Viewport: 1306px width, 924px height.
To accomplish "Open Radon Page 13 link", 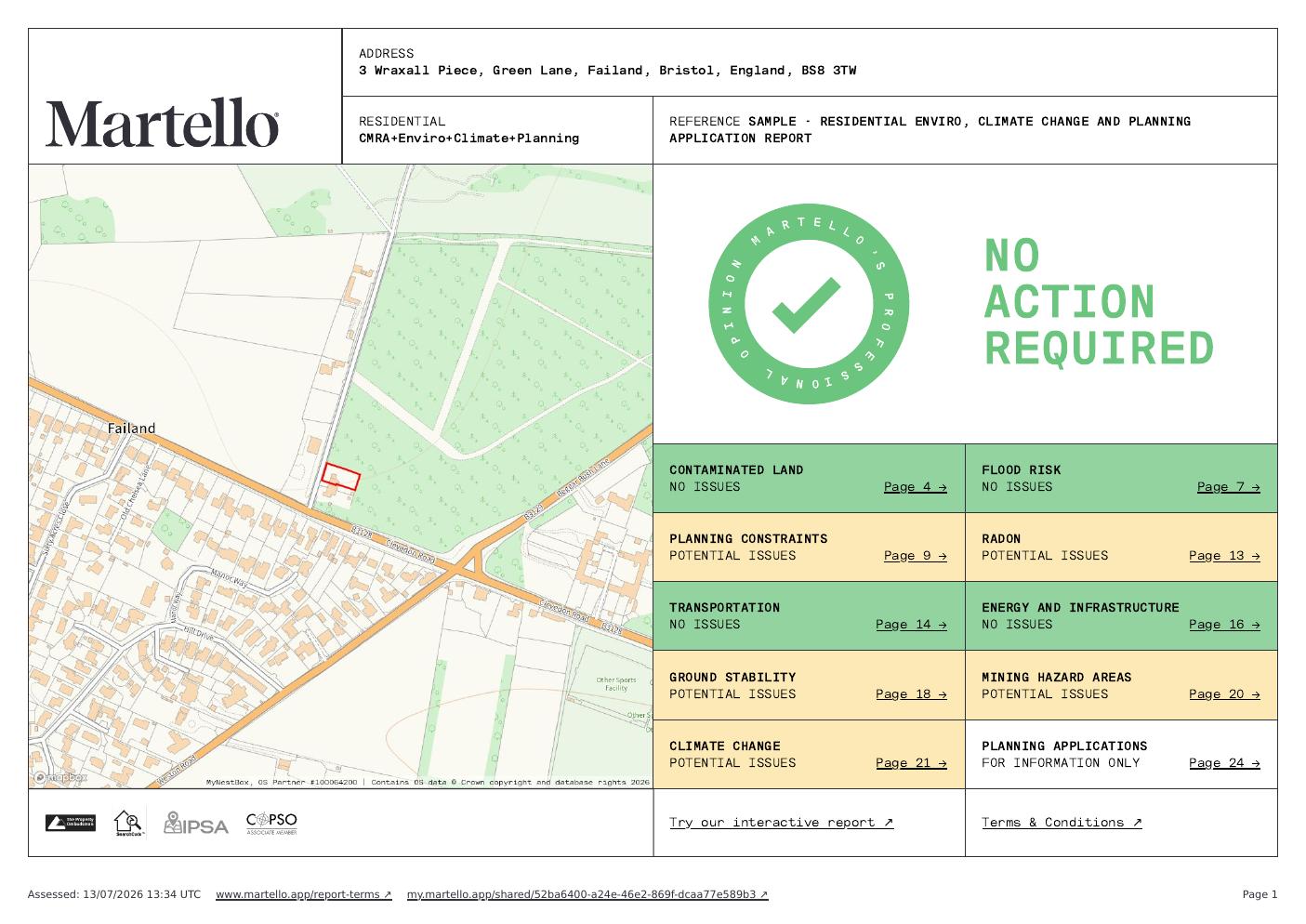I will click(x=1224, y=556).
